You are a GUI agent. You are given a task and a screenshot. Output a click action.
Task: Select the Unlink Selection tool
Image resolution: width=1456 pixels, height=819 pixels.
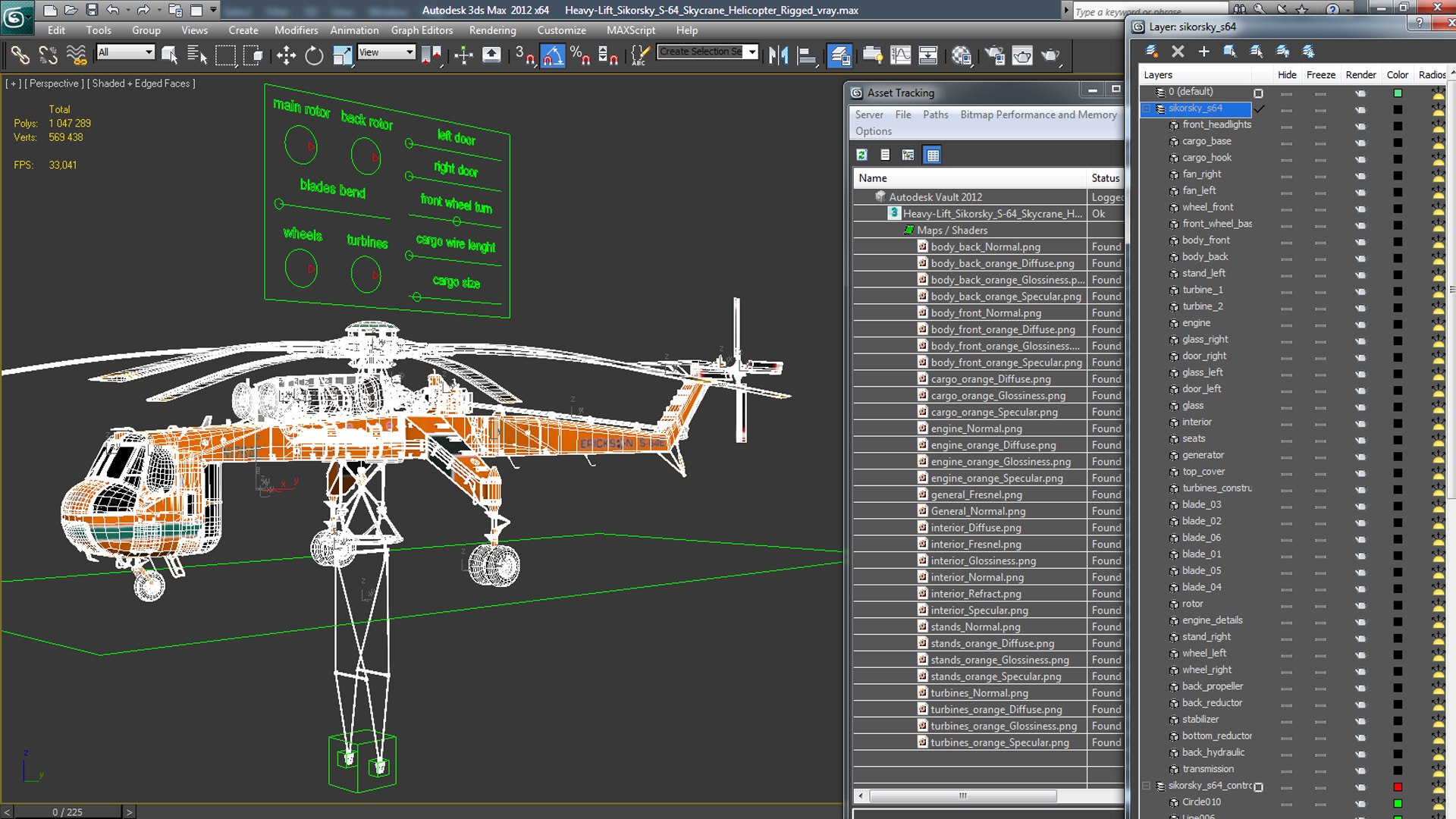pos(48,55)
